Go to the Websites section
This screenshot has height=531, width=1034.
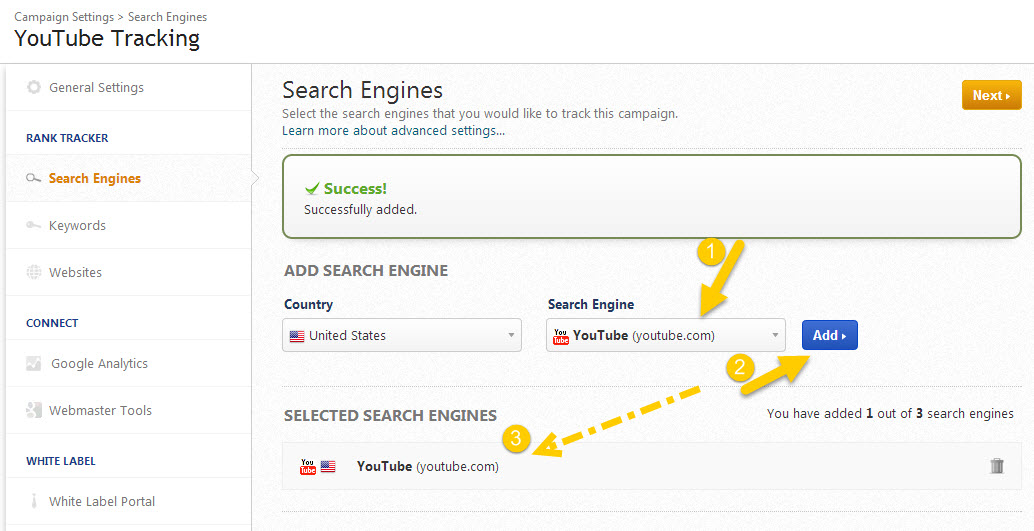pyautogui.click(x=75, y=272)
